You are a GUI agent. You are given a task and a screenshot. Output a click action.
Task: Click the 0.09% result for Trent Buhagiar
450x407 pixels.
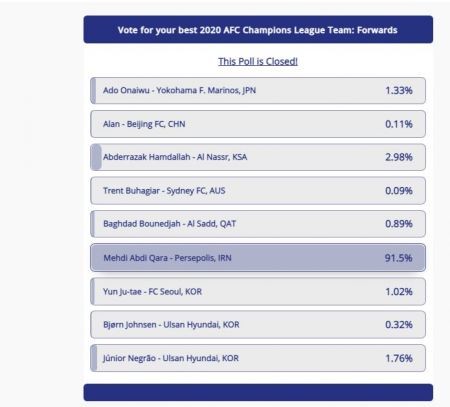[x=399, y=191]
